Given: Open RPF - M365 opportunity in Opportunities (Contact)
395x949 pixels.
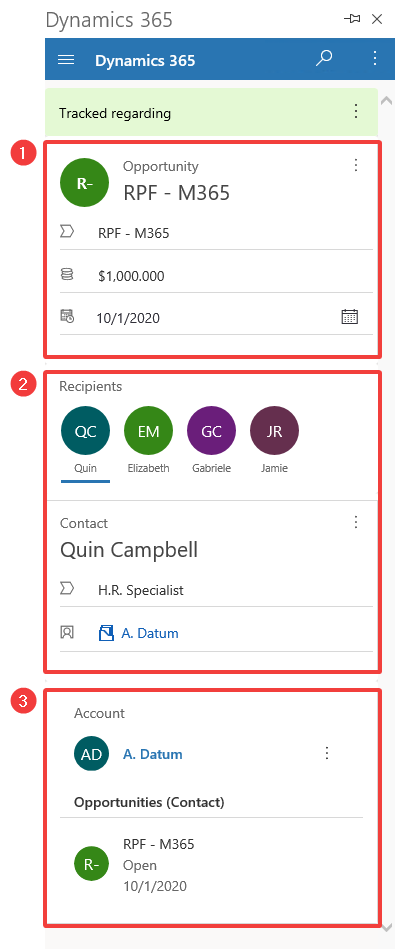Looking at the screenshot, I should [158, 844].
